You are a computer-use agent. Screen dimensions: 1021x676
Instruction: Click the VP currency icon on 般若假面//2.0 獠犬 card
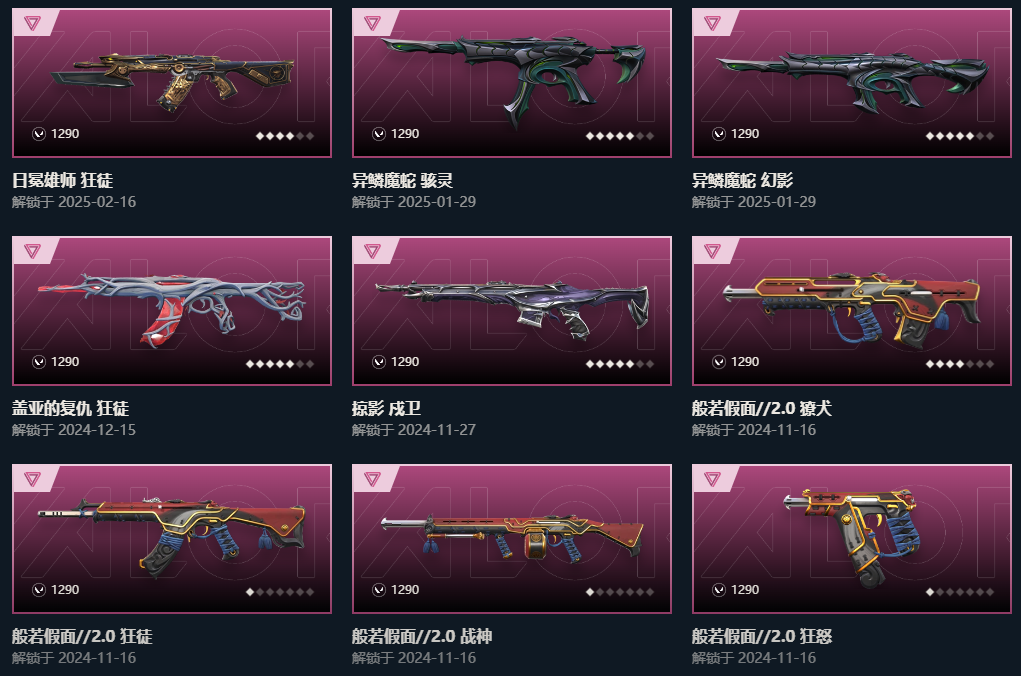pyautogui.click(x=719, y=362)
